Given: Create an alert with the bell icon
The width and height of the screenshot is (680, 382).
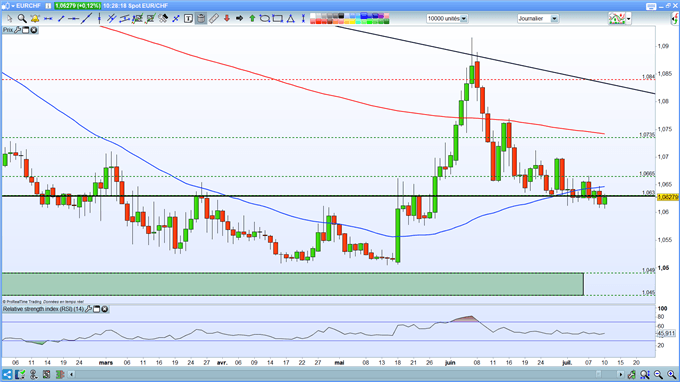Looking at the screenshot, I should (35, 19).
